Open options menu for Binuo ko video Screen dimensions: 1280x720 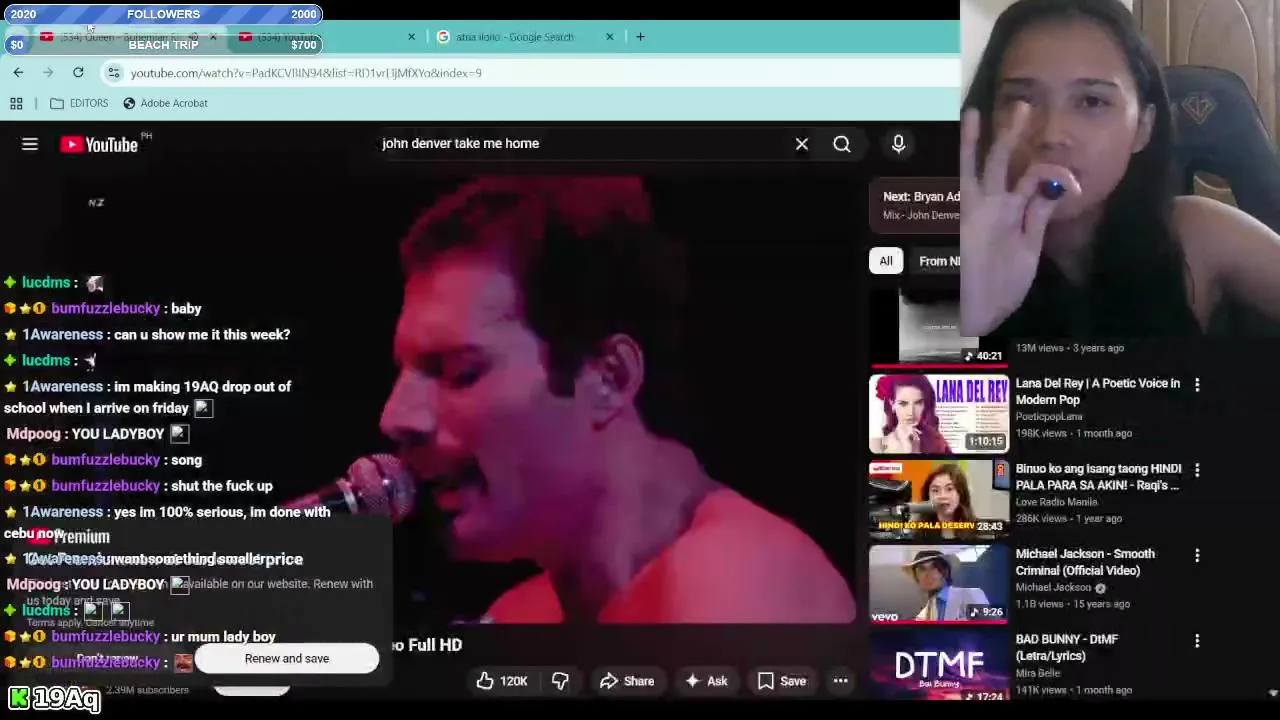[1197, 469]
